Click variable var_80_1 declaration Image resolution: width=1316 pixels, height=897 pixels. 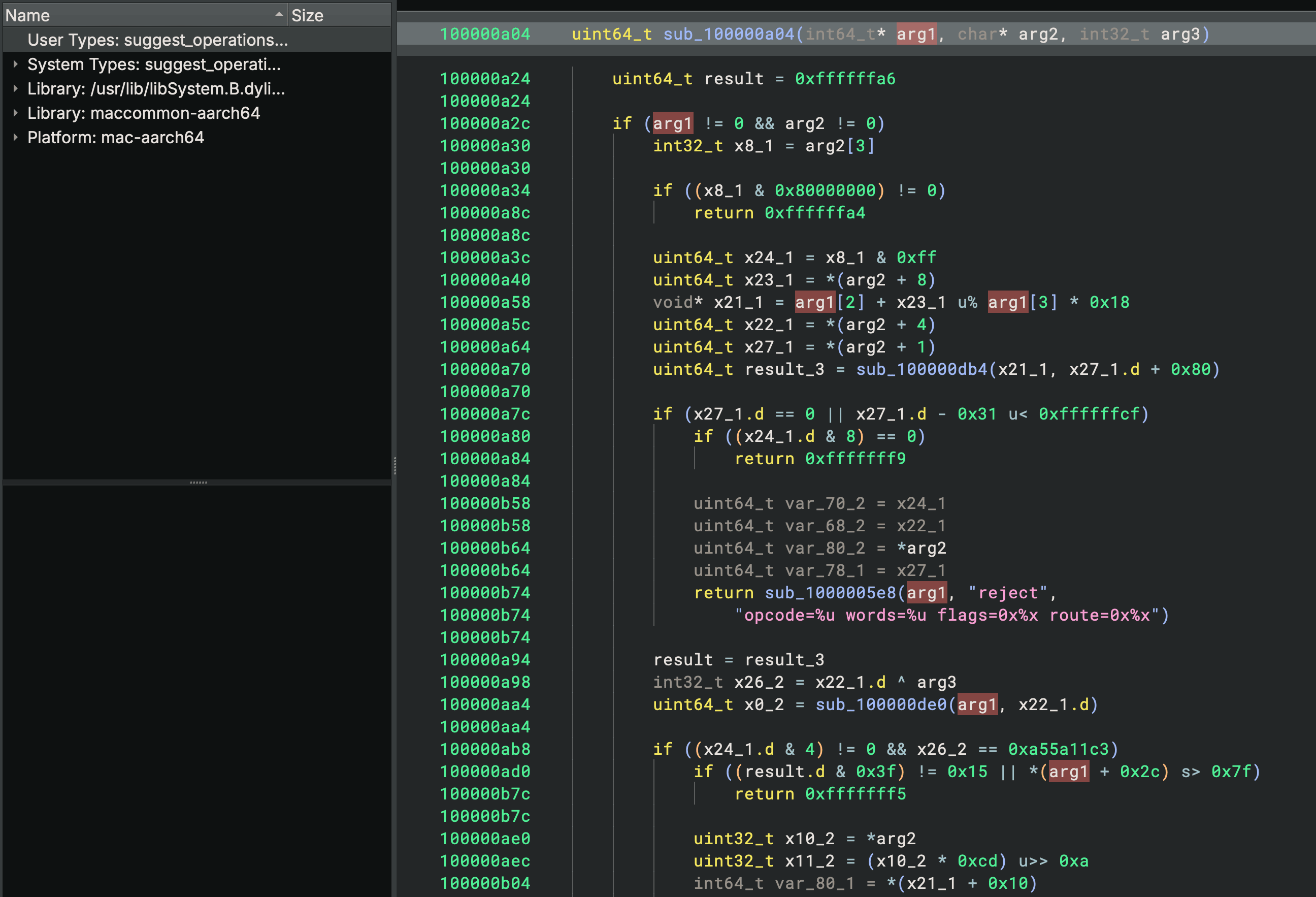click(x=815, y=883)
